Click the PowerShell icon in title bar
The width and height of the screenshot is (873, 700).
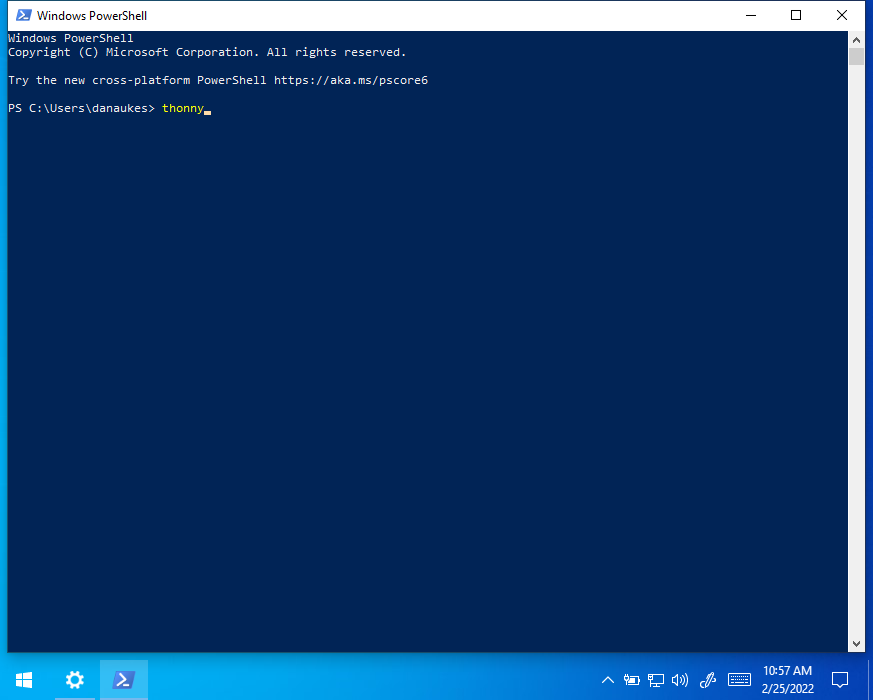(x=23, y=16)
